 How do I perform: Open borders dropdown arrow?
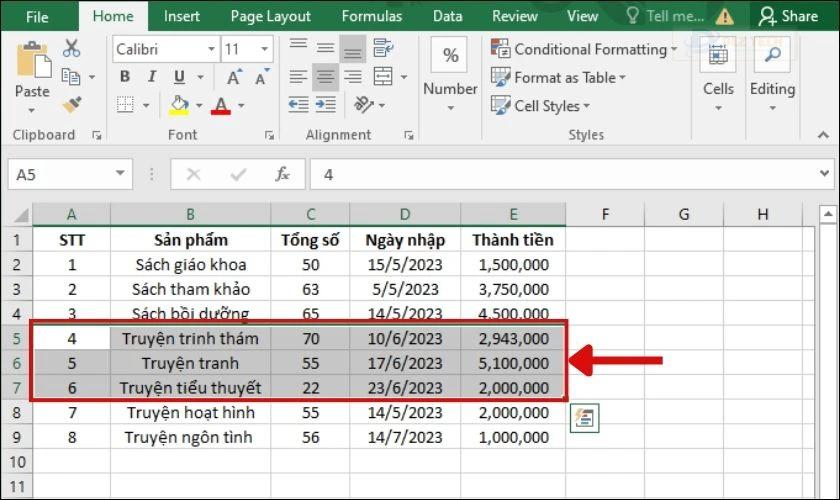(x=146, y=105)
